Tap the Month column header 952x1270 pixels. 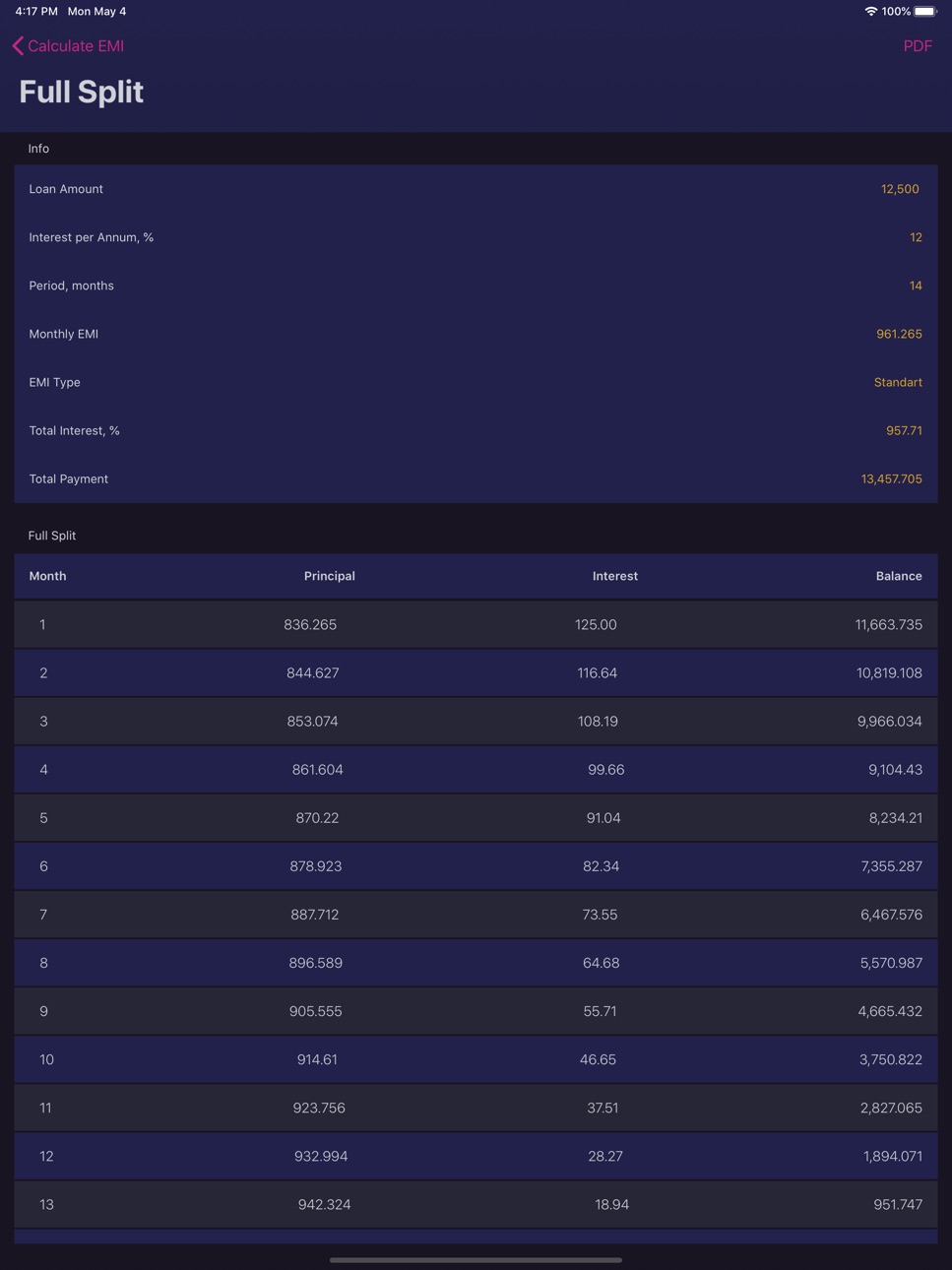(x=47, y=576)
